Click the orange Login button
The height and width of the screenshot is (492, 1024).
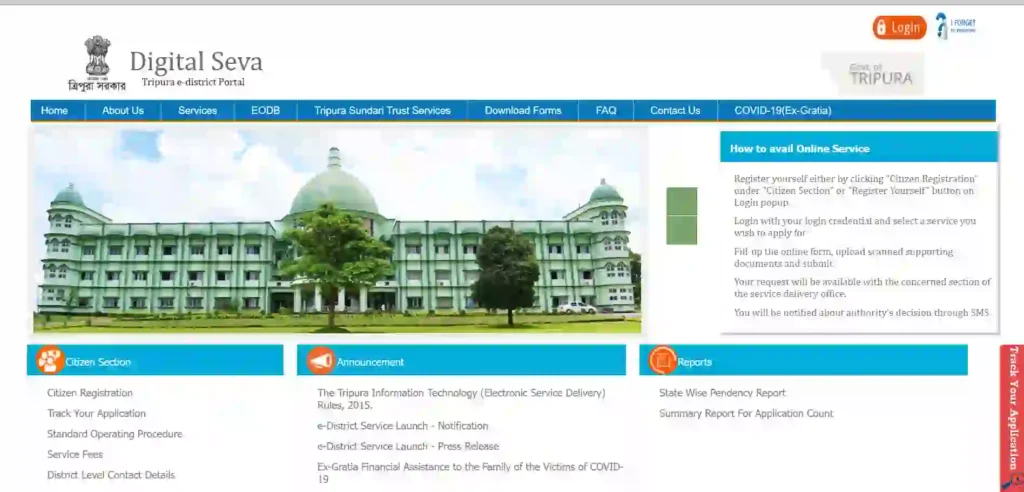[x=899, y=27]
